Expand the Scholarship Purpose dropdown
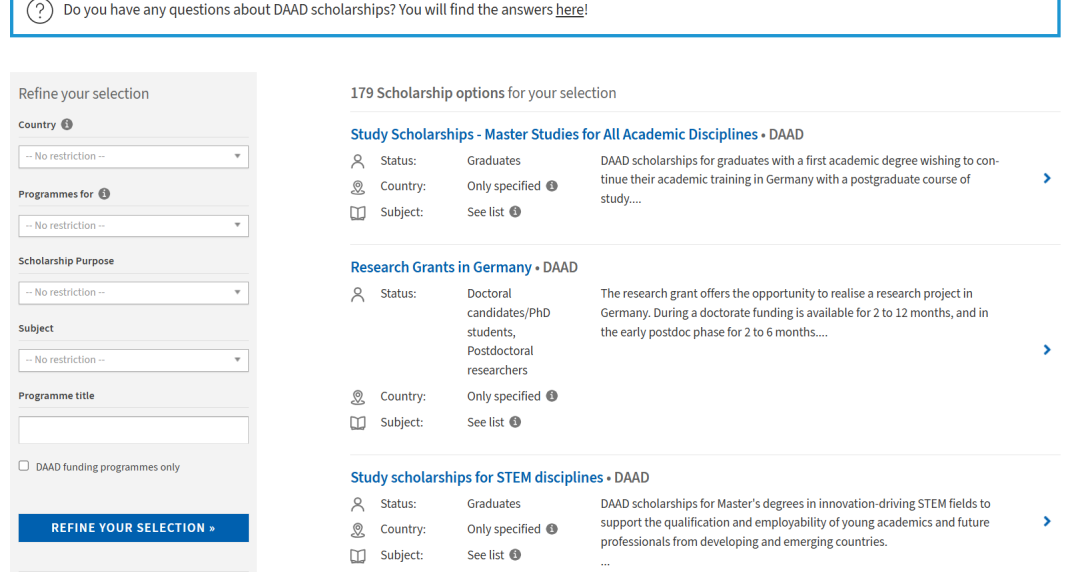This screenshot has height=572, width=1080. (133, 293)
